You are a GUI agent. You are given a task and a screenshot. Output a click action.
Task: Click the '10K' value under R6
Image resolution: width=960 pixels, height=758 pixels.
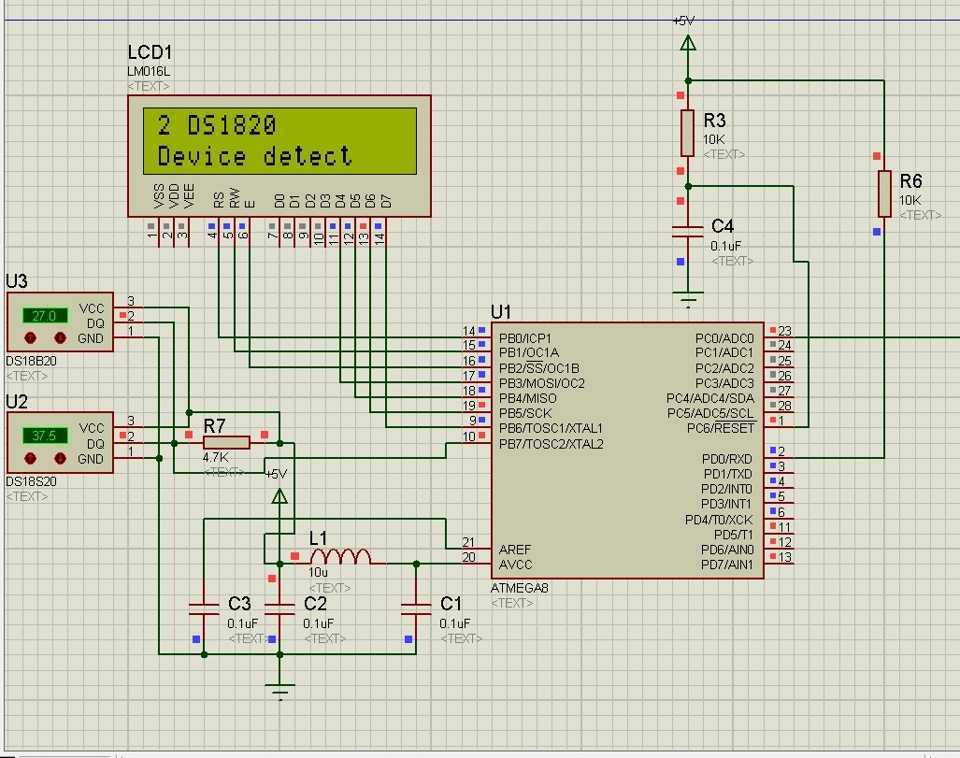[910, 200]
